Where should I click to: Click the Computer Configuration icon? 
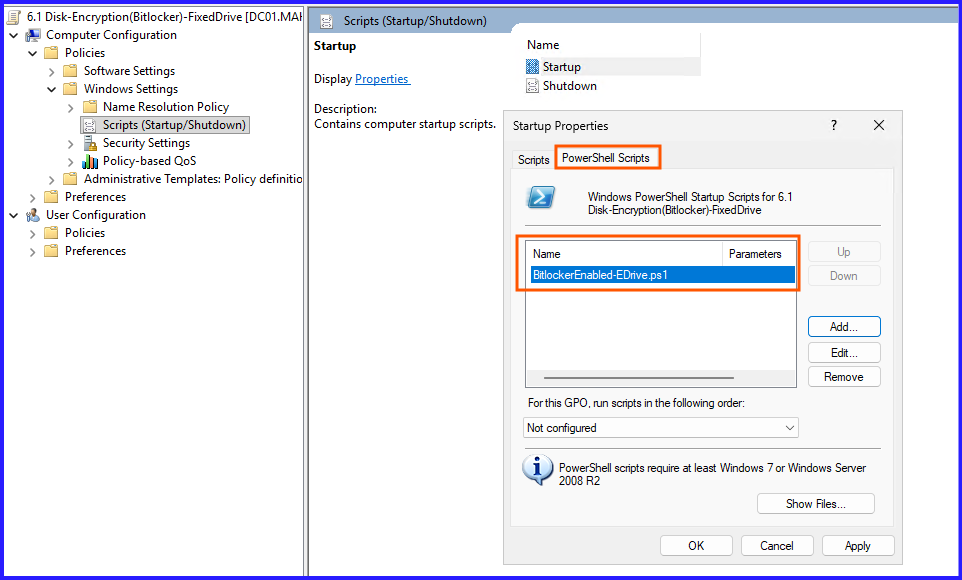click(33, 35)
